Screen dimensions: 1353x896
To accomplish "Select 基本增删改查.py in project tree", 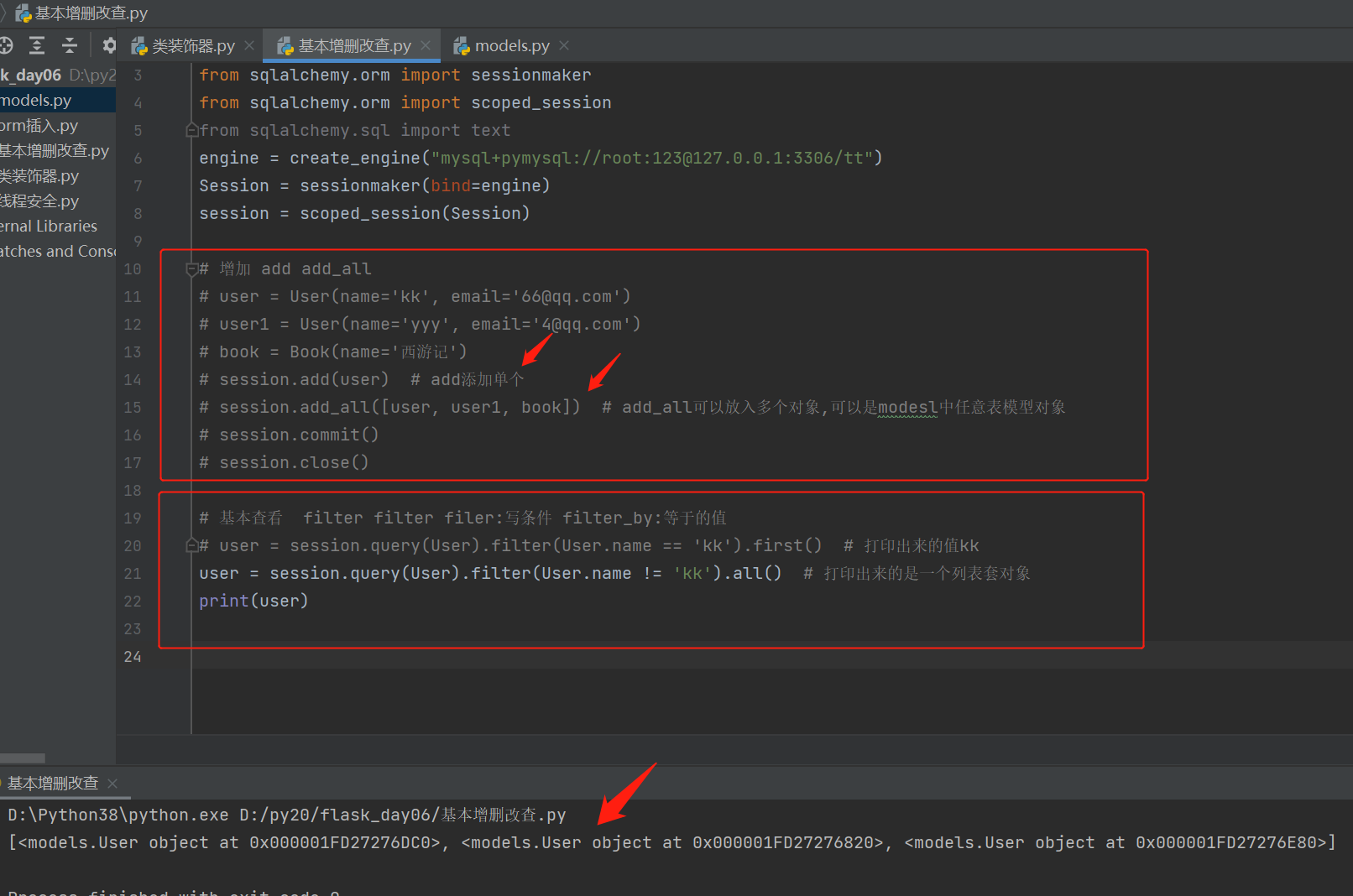I will (55, 151).
